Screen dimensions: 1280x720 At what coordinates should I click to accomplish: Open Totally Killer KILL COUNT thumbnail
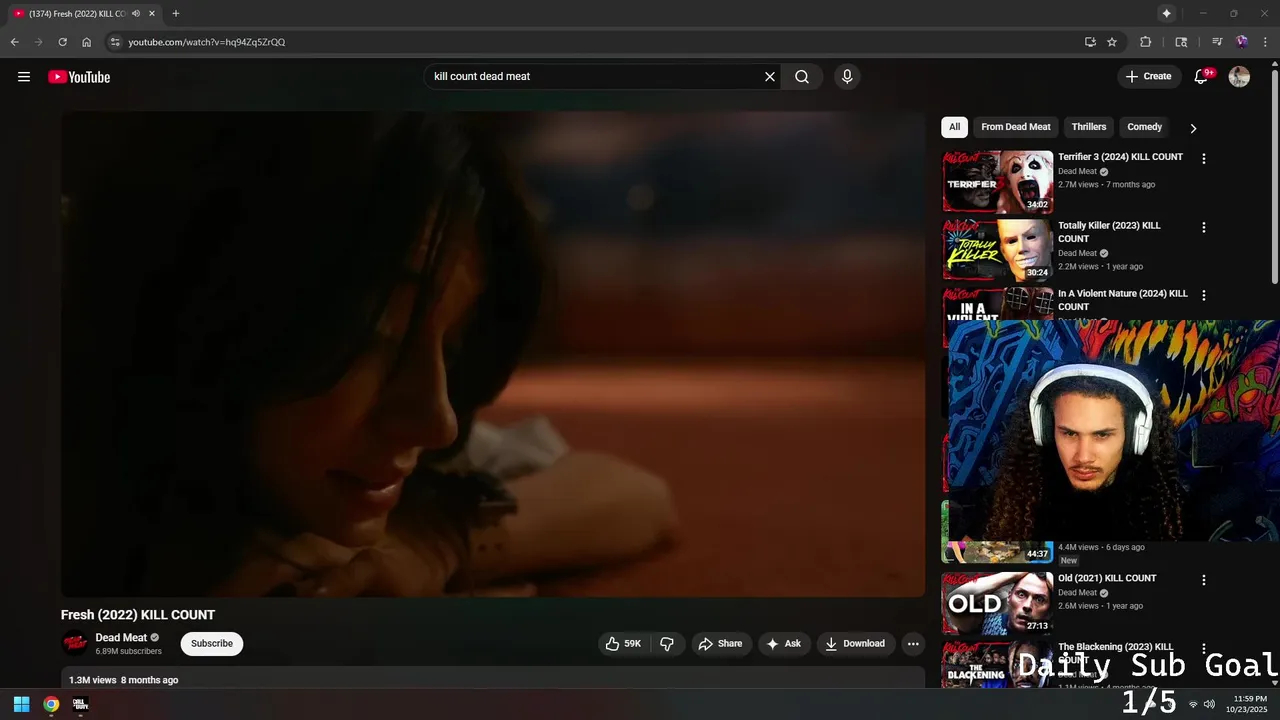998,250
